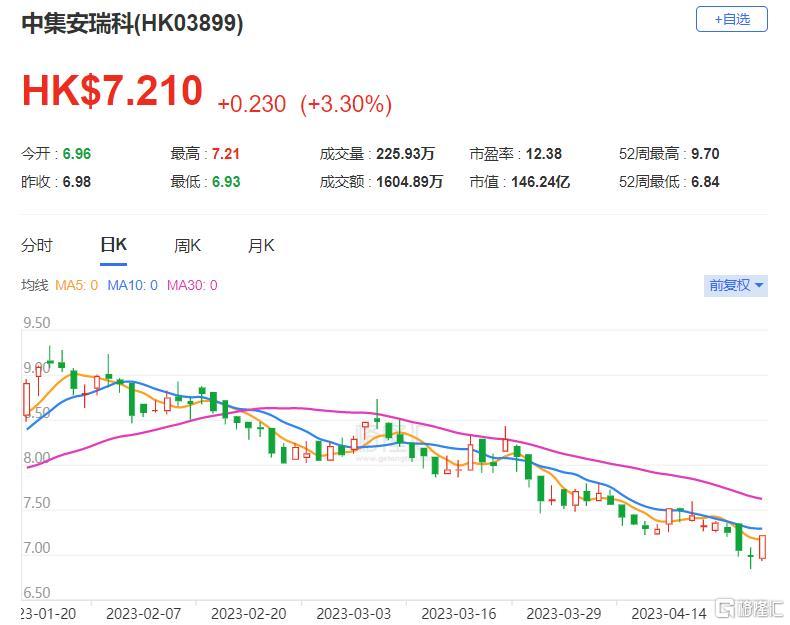Click the 2023-03-29 date axis label

(564, 614)
